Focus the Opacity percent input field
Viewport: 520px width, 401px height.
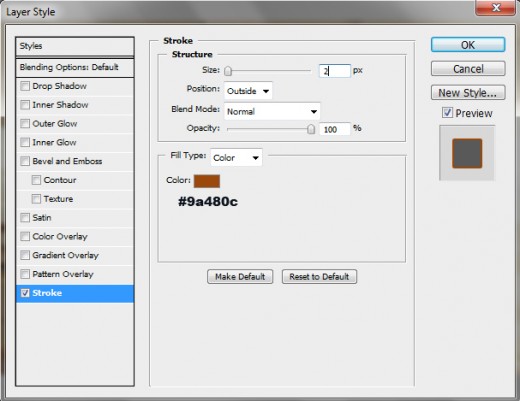335,129
